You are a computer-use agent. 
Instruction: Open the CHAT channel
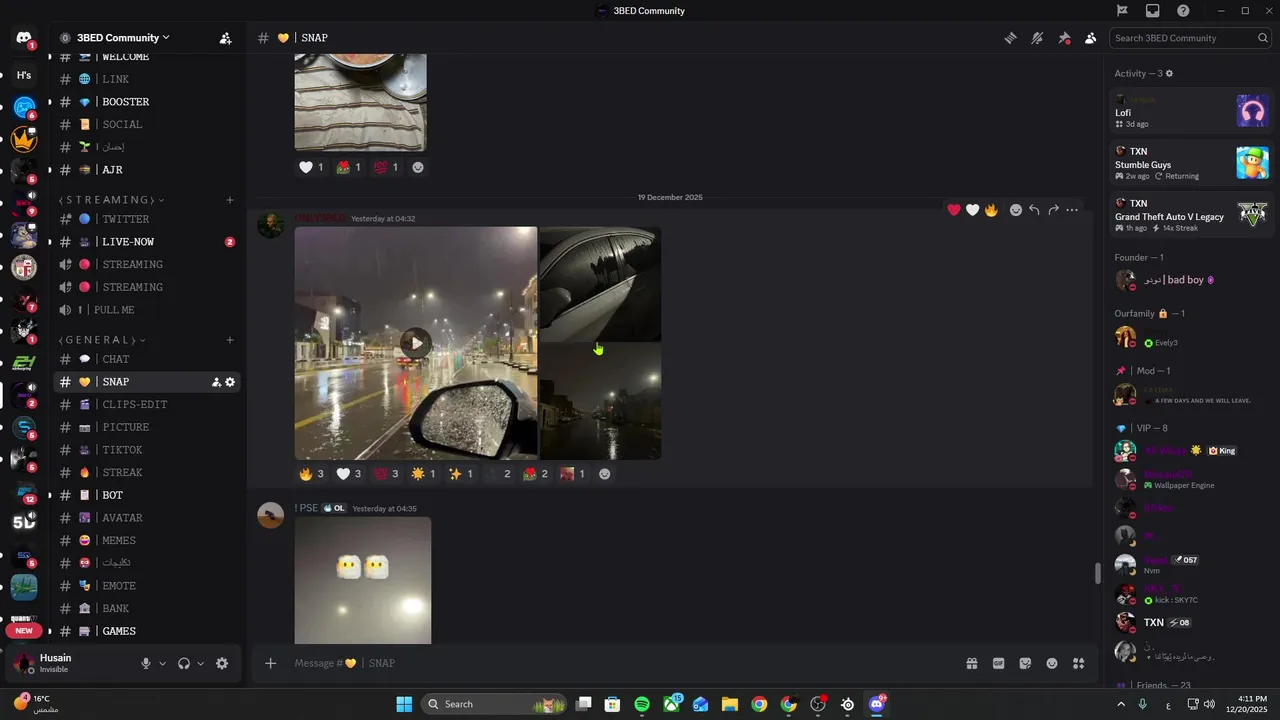[x=147, y=359]
